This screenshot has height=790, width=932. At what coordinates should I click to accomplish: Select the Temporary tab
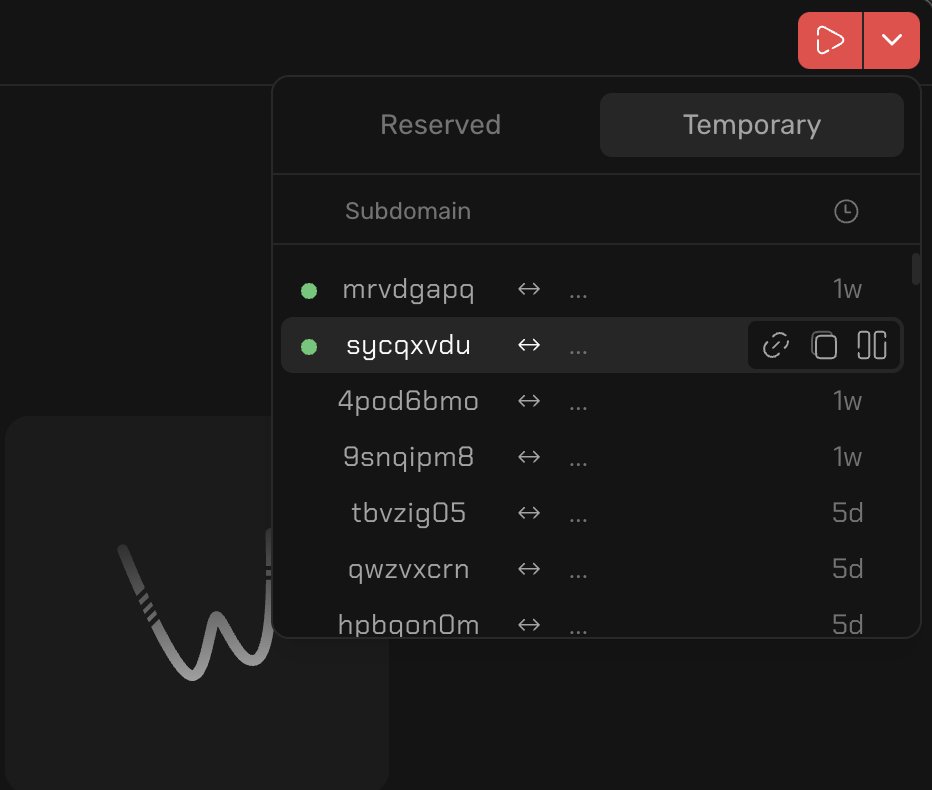click(751, 125)
